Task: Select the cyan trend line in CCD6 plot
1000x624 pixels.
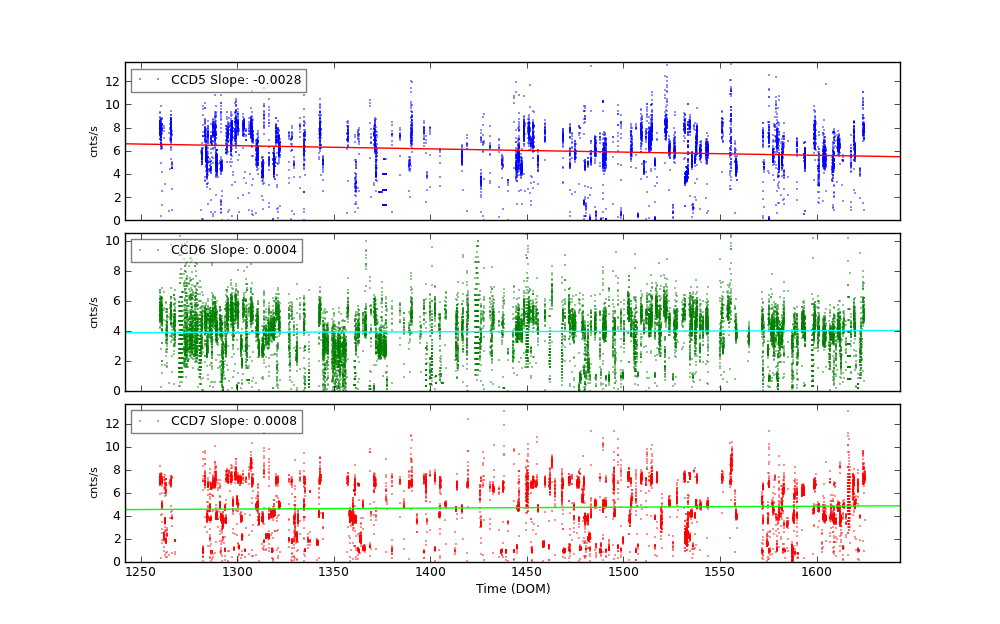Action: click(700, 331)
